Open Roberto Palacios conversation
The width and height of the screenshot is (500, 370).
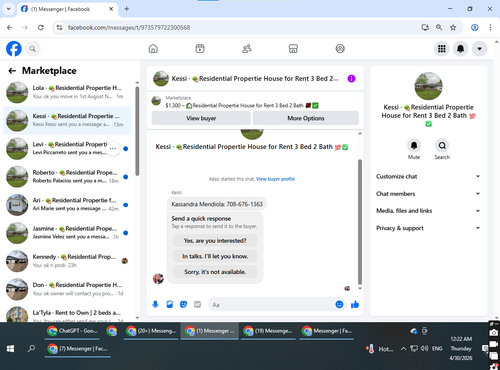67,176
